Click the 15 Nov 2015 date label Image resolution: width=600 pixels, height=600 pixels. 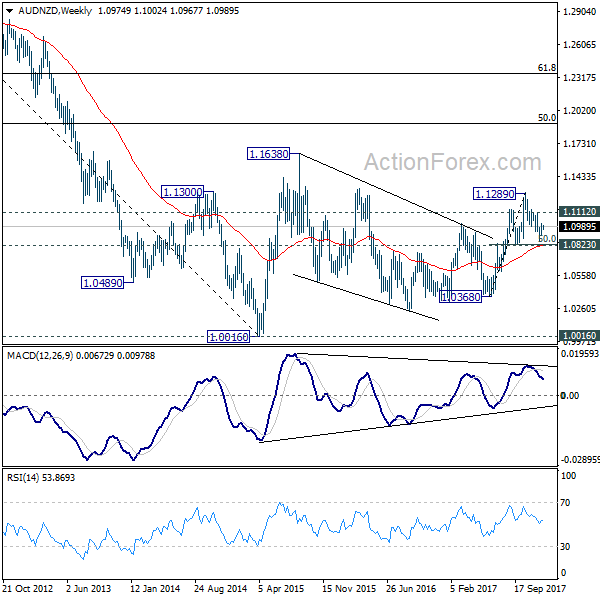pos(349,588)
